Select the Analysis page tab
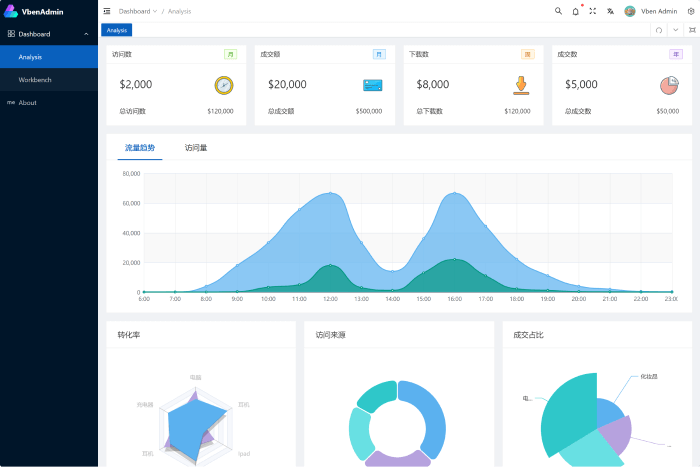This screenshot has height=467, width=700. [x=117, y=30]
